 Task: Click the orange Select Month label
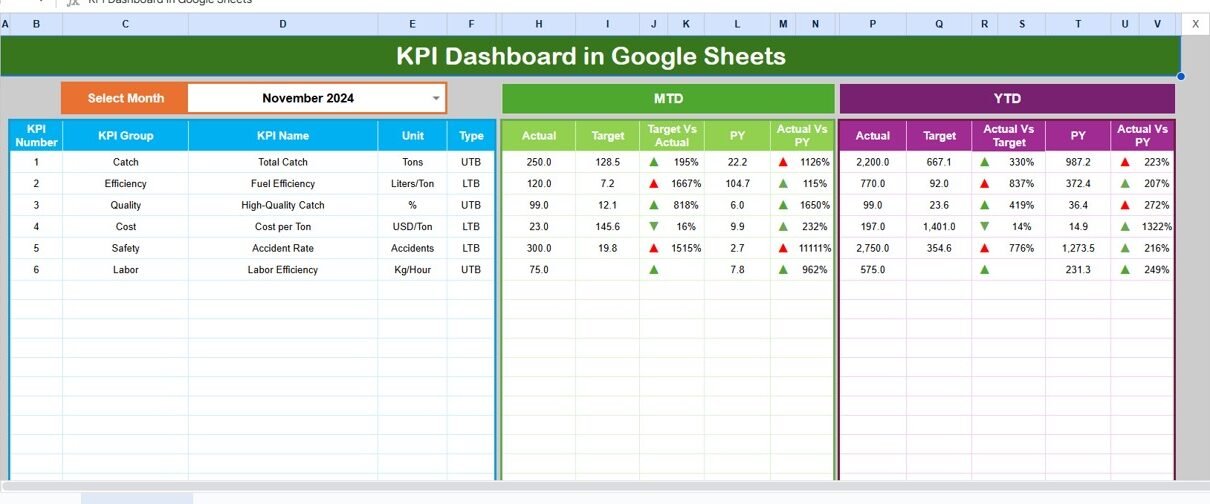[x=125, y=98]
